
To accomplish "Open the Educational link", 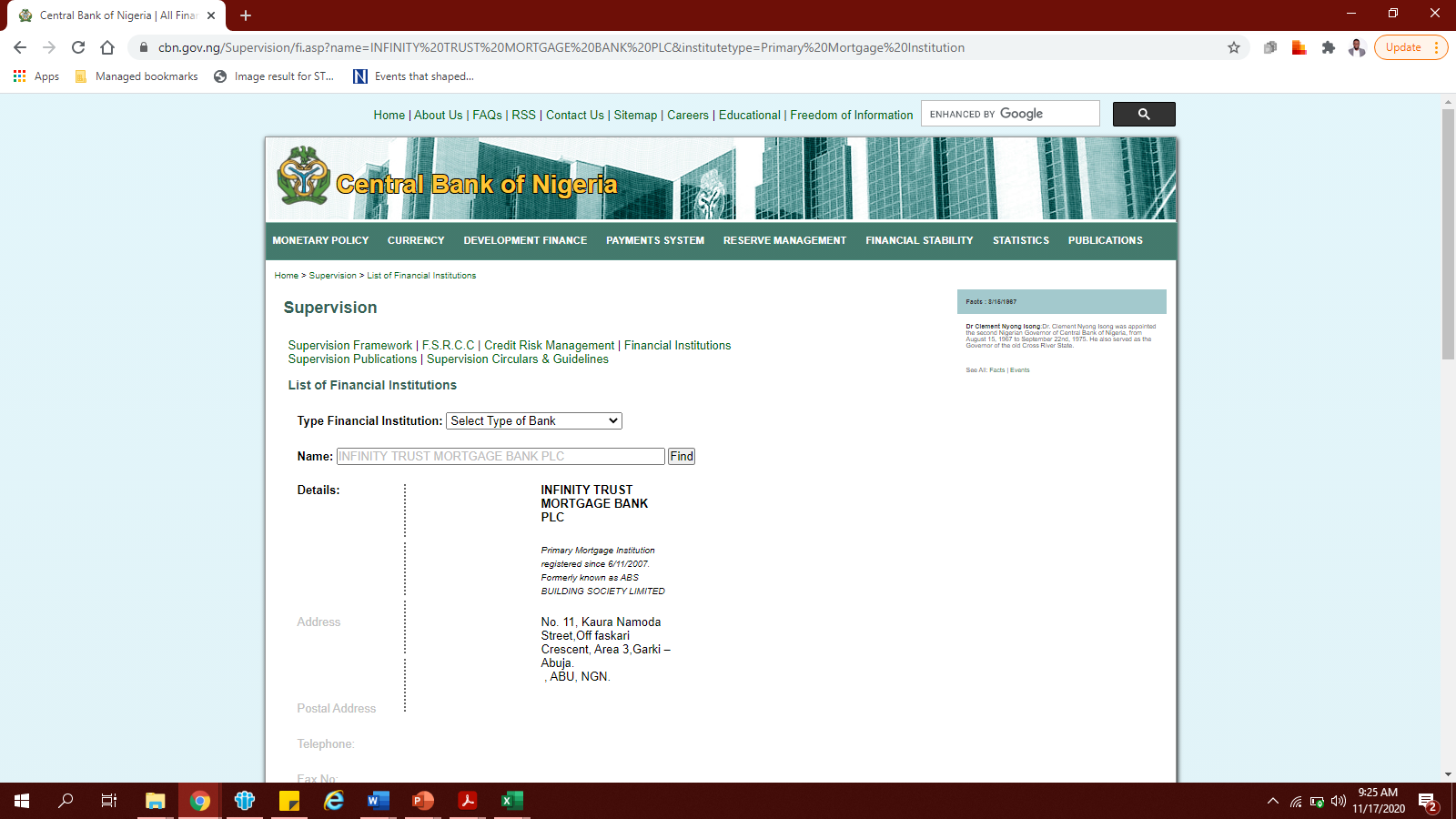I will (x=749, y=116).
